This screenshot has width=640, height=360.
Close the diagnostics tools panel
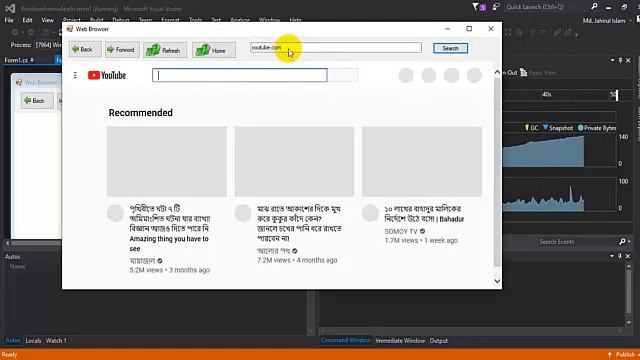pos(628,60)
